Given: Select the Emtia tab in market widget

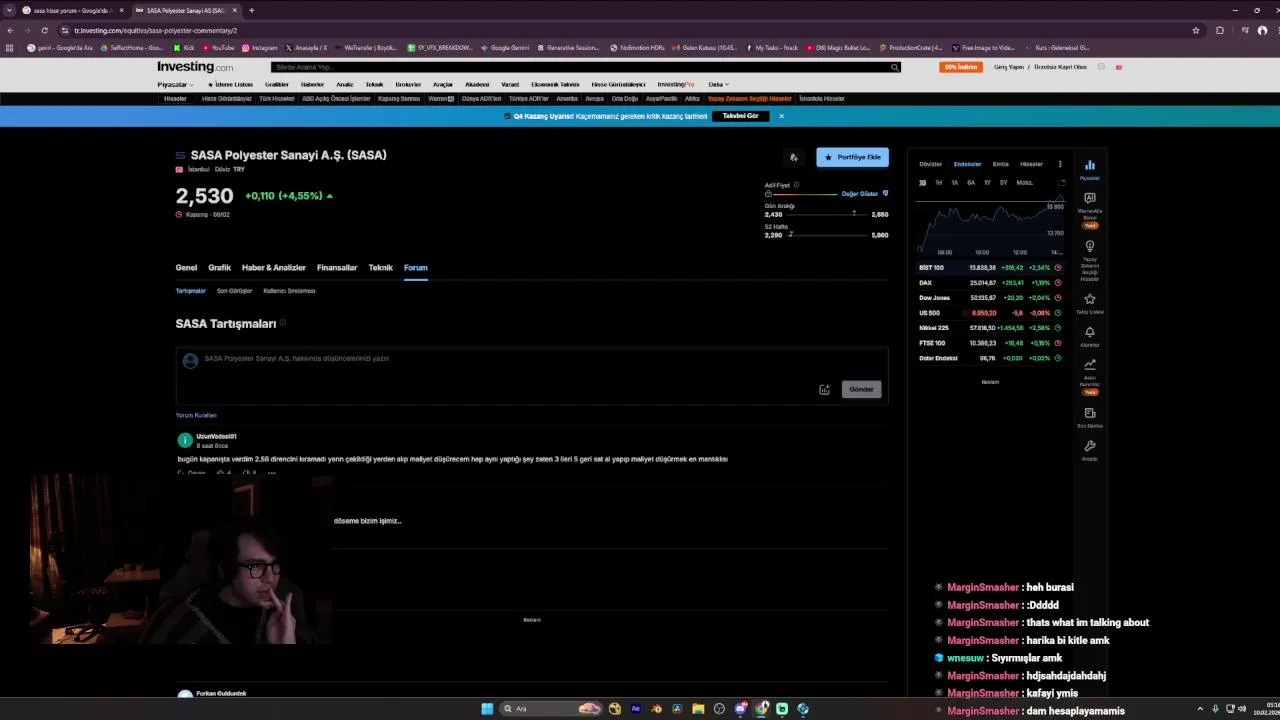Looking at the screenshot, I should 1000,164.
